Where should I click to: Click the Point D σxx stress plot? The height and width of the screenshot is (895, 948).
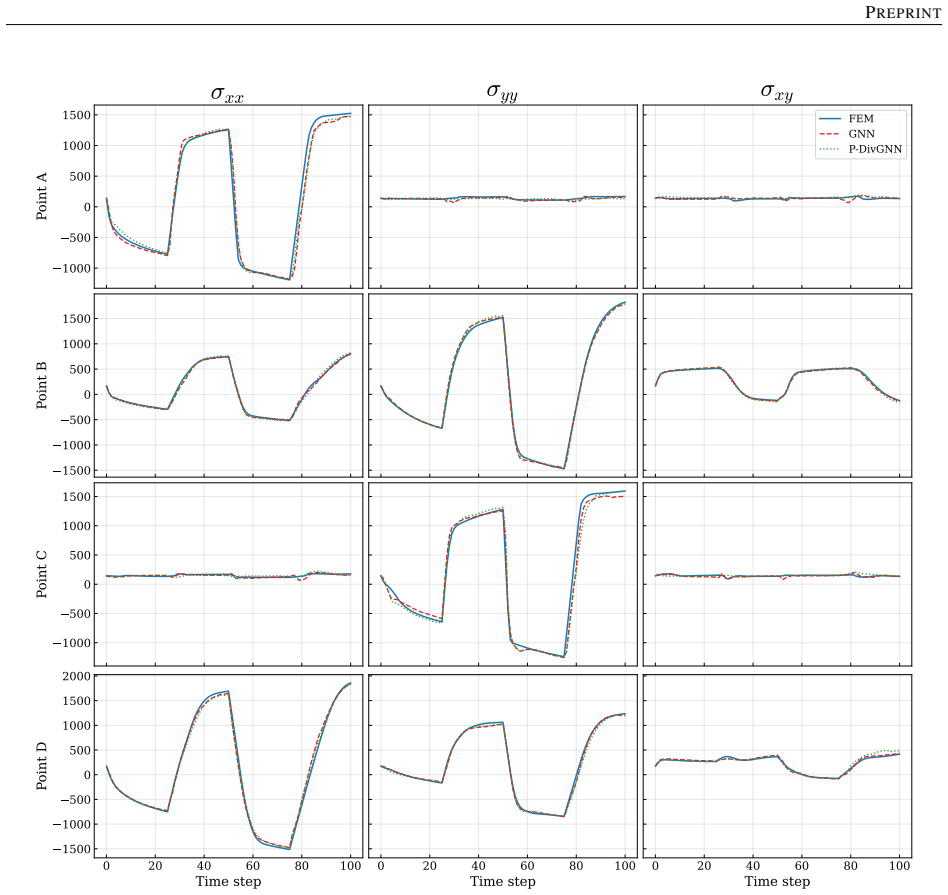click(x=229, y=766)
